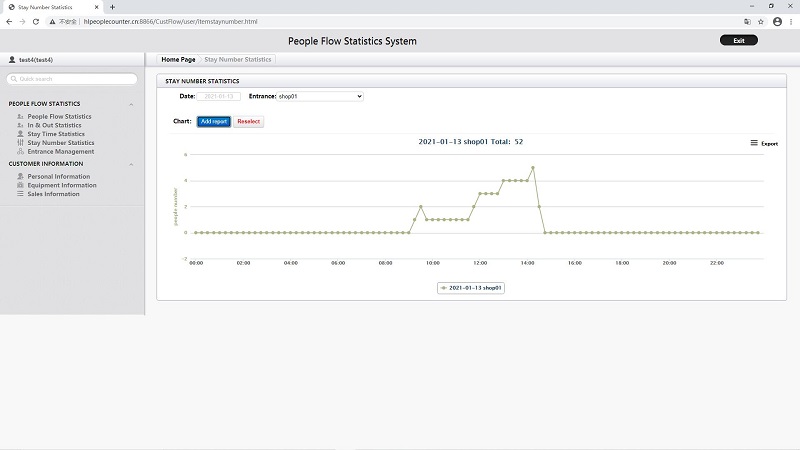Viewport: 800px width, 450px height.
Task: Open People Flow Statistics menu item
Action: (59, 116)
